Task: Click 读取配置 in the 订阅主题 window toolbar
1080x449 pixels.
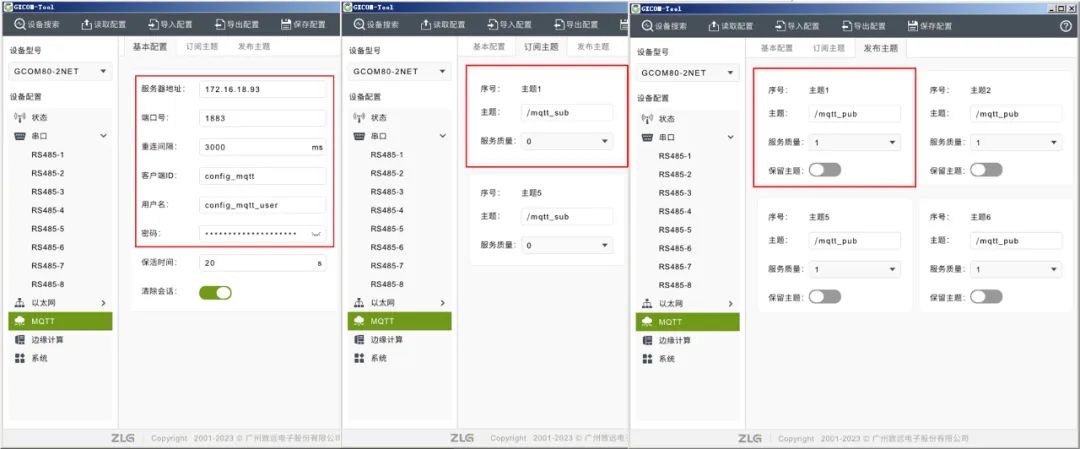Action: [x=444, y=24]
